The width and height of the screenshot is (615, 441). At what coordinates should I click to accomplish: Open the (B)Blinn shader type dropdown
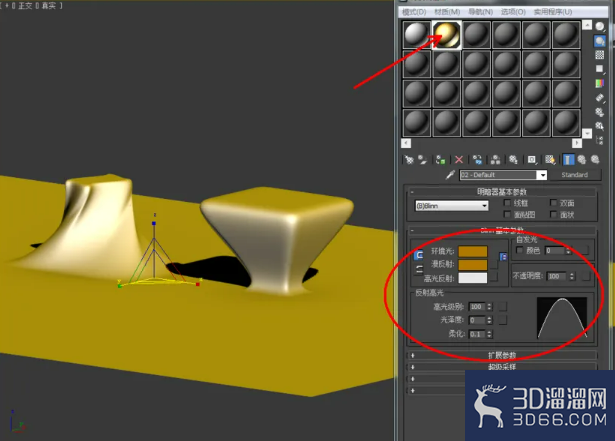point(451,206)
